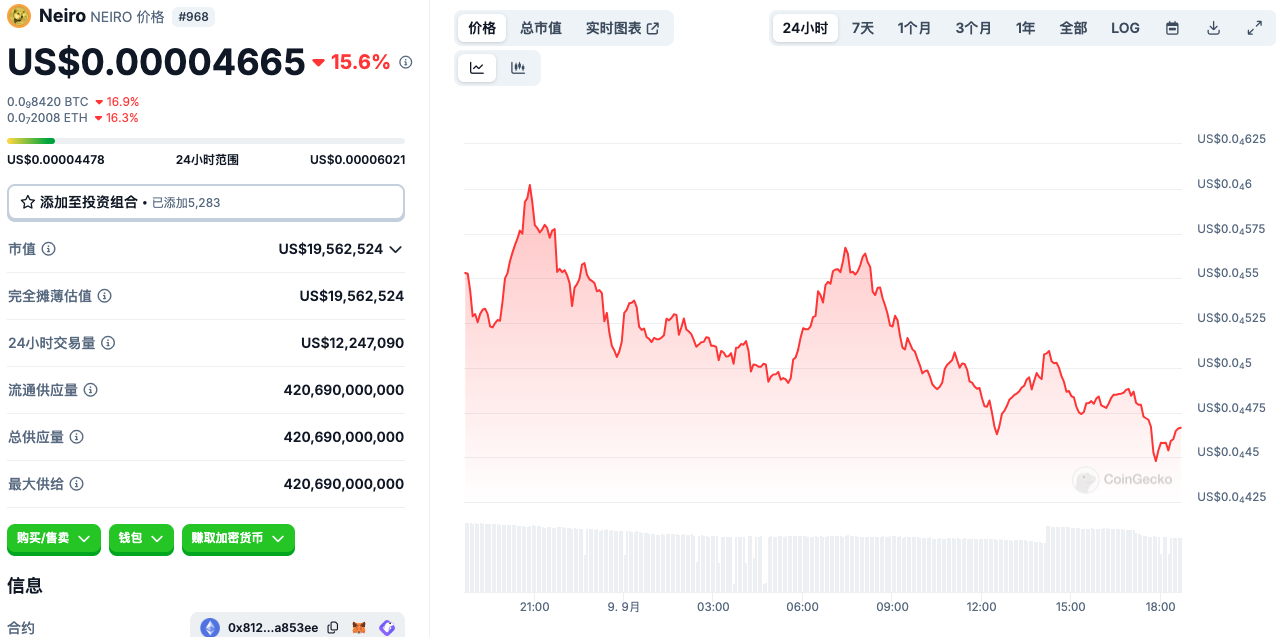Click 添加至投资组合 button
Screen dimensions: 1276x637
(x=205, y=202)
